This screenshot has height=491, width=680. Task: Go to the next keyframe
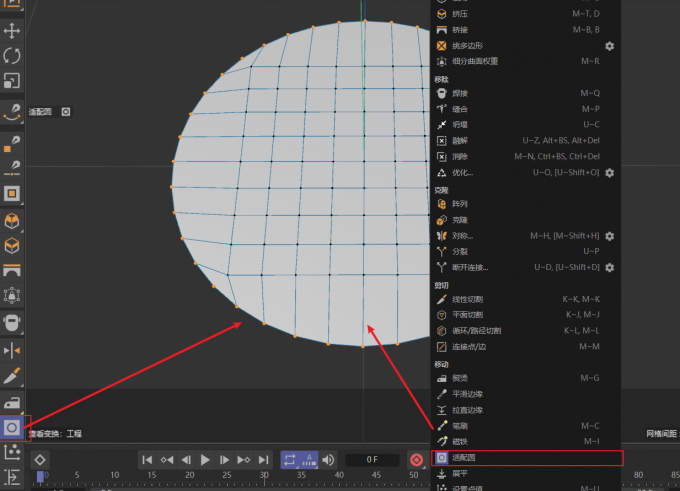click(244, 460)
